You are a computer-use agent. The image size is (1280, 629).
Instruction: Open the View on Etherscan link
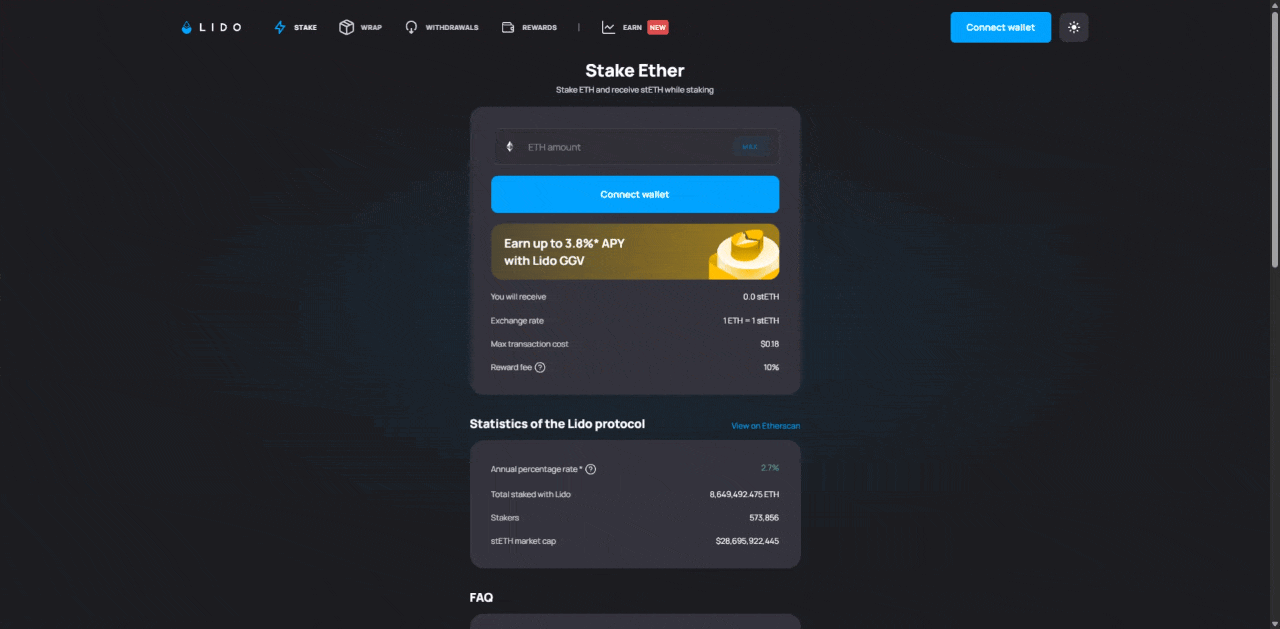click(765, 426)
